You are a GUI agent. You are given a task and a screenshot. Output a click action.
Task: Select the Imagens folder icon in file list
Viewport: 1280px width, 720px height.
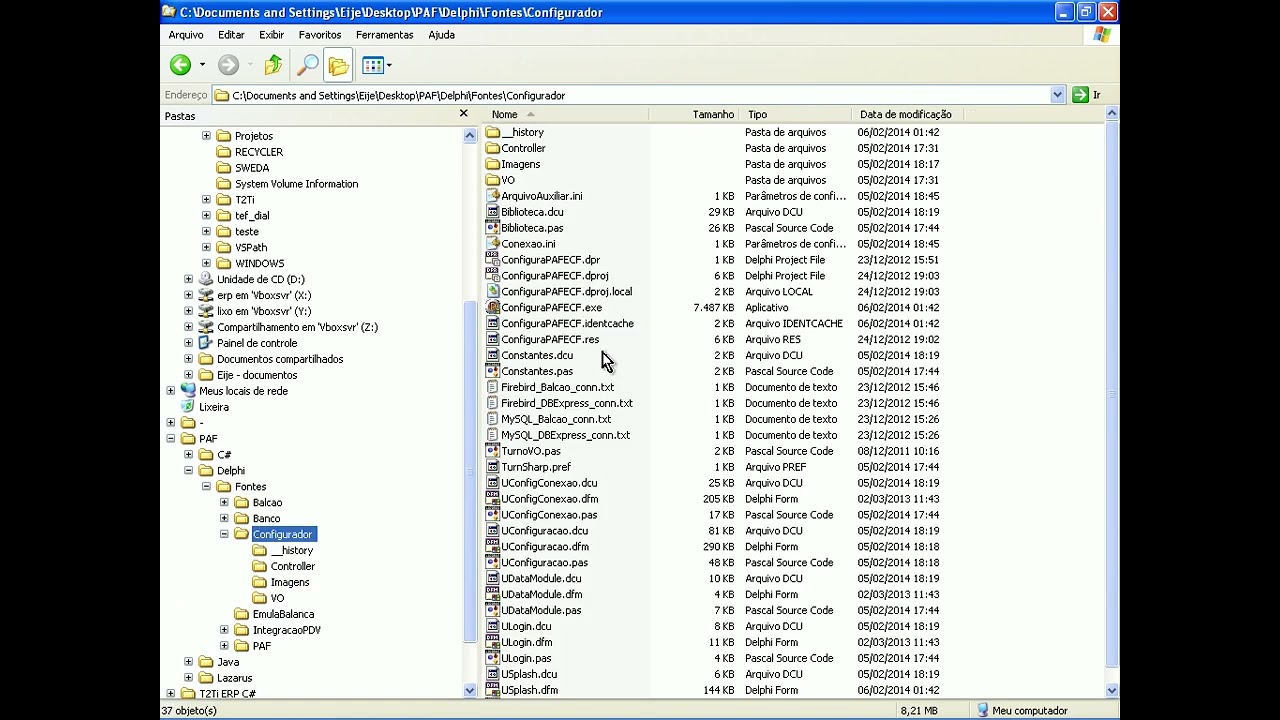click(x=492, y=164)
